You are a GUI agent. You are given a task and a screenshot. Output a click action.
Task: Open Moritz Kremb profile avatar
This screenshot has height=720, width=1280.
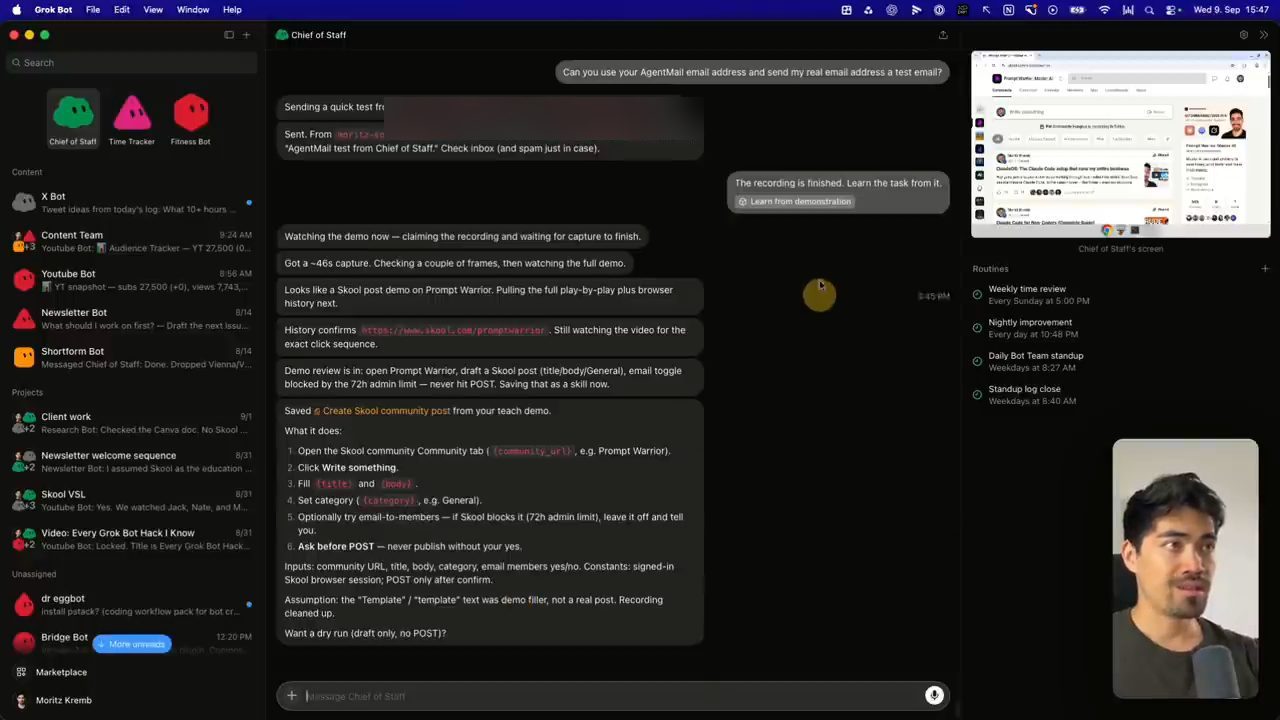point(21,701)
